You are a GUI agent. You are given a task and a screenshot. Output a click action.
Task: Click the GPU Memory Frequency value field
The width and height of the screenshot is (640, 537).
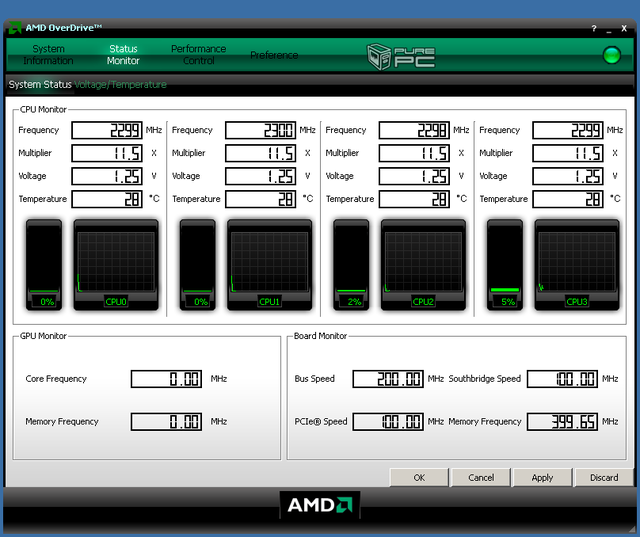tap(166, 422)
